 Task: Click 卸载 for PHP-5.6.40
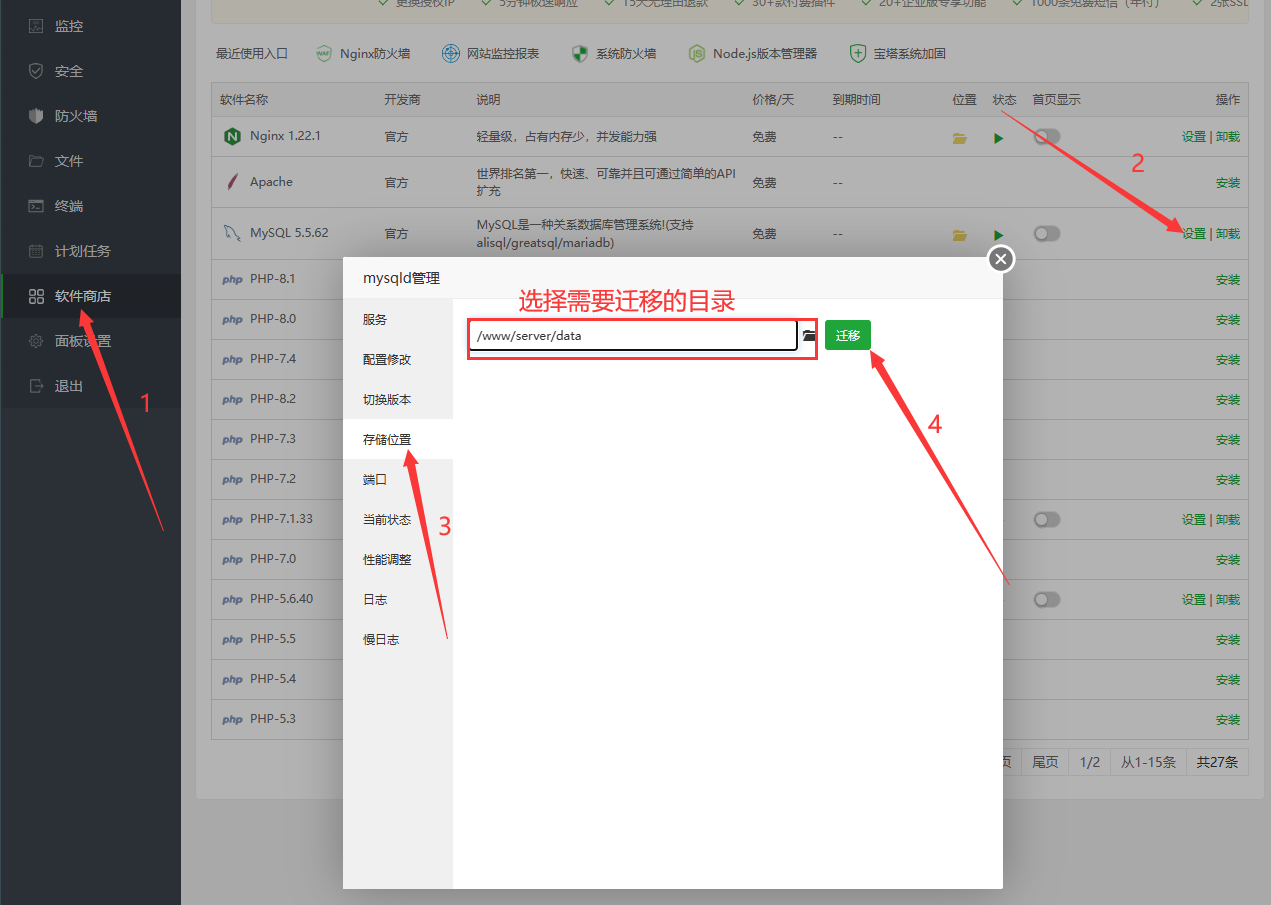1228,600
